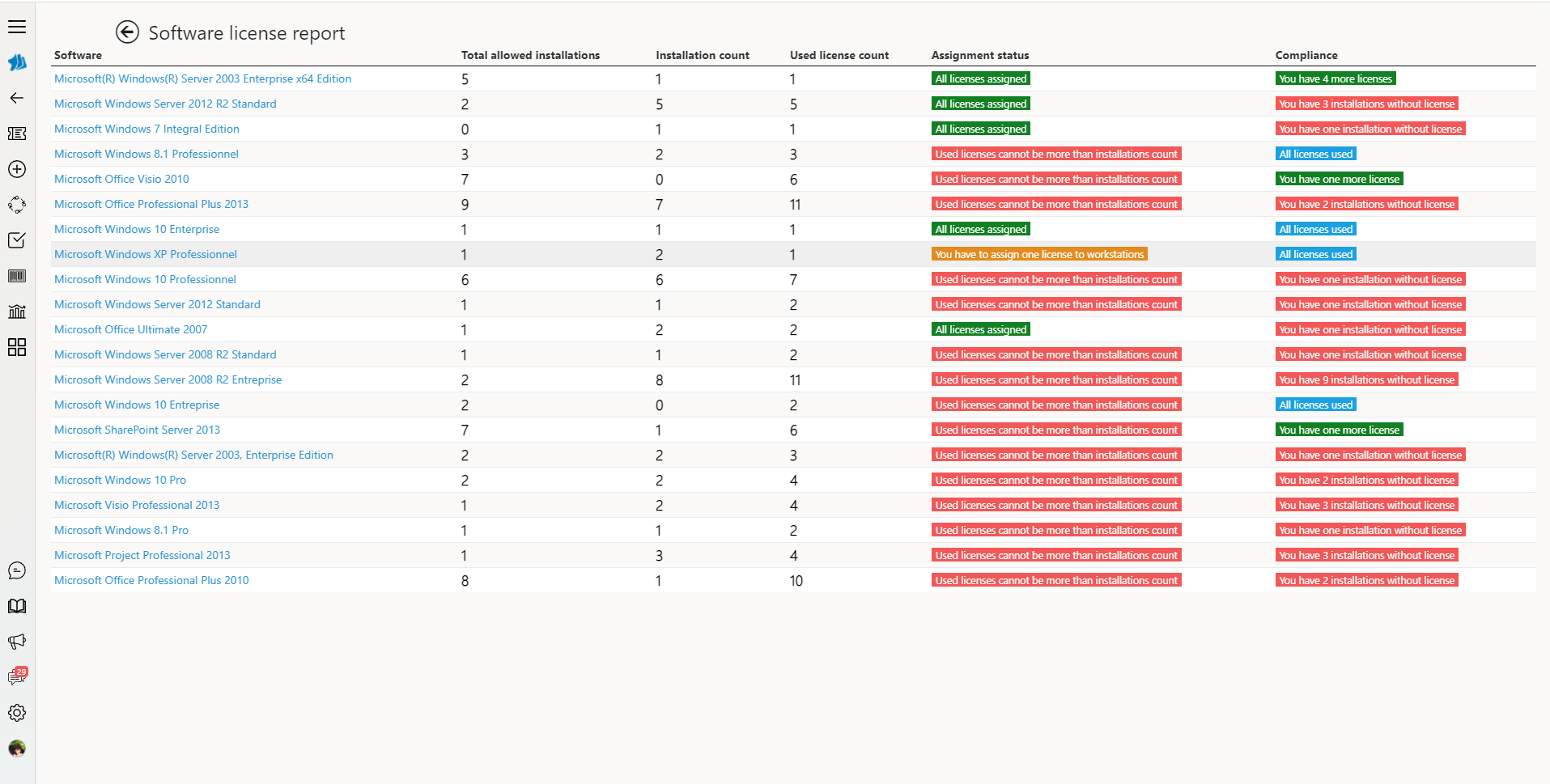The image size is (1550, 784).
Task: Click 'You have to assign one license to workstations'
Action: point(1039,254)
